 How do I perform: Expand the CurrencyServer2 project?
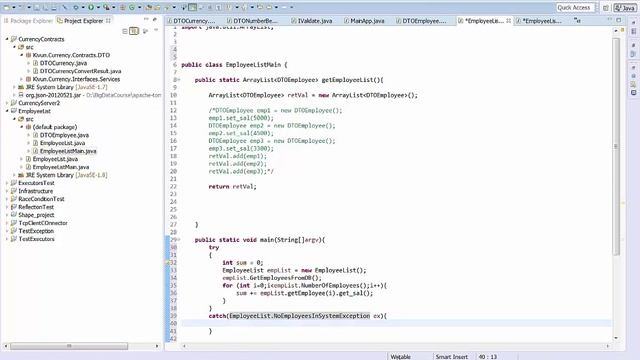point(7,103)
